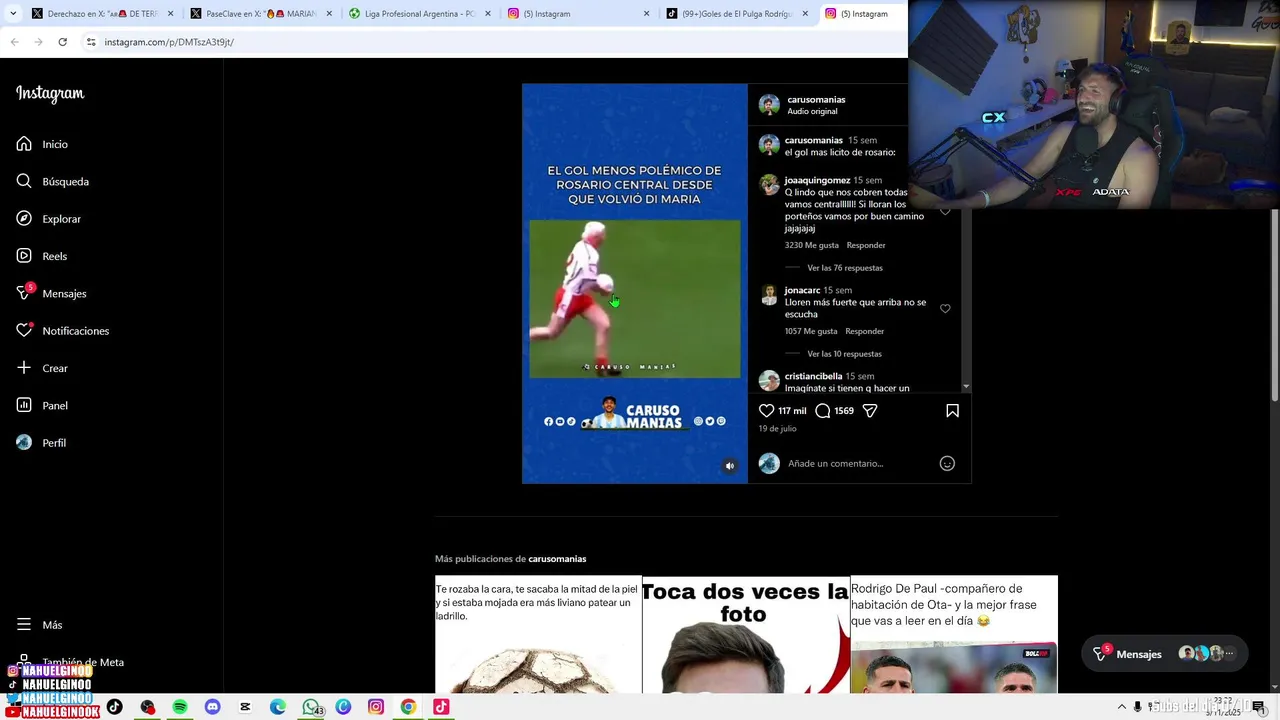
Task: Open the 'Te rozaba la cara' post thumbnail
Action: click(538, 634)
